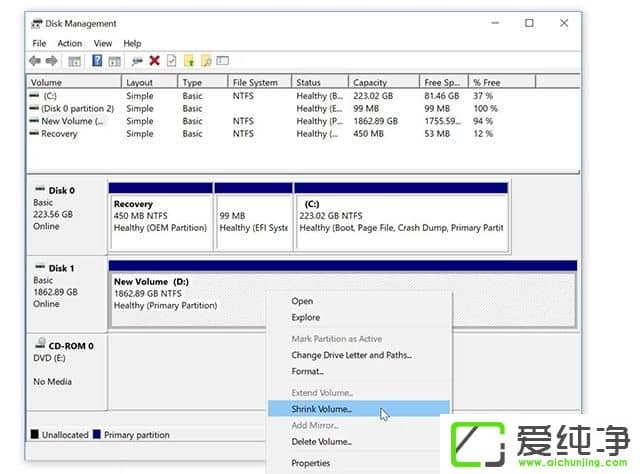
Task: Click Add Mirror context menu entry
Action: tap(359, 425)
